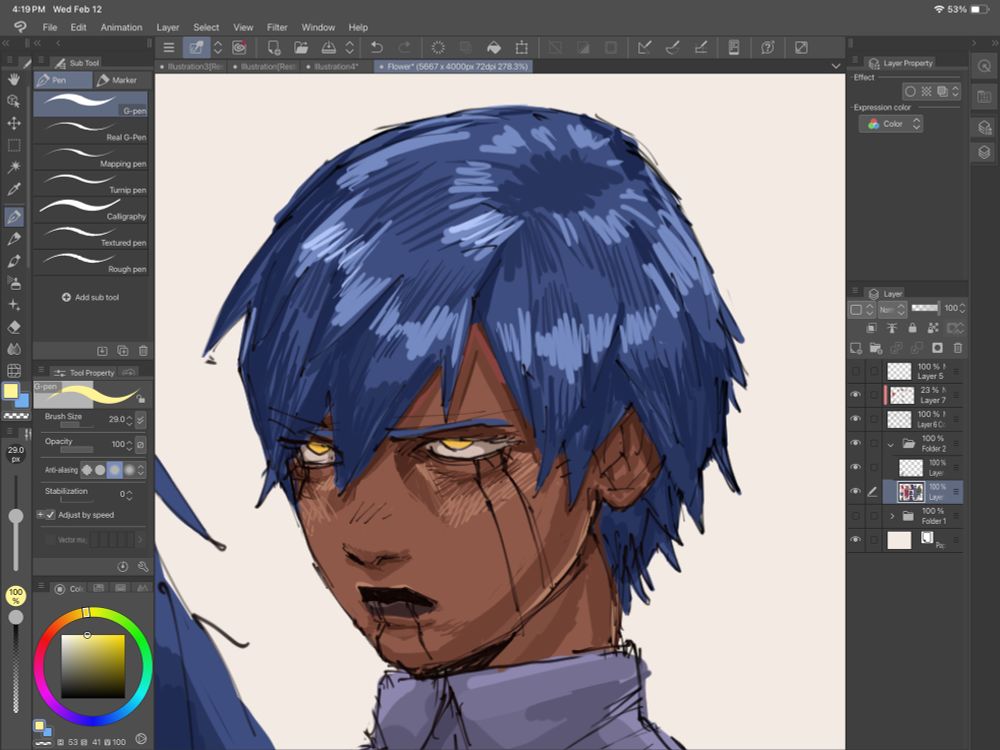Open the File menu
This screenshot has width=1000, height=750.
pos(50,27)
